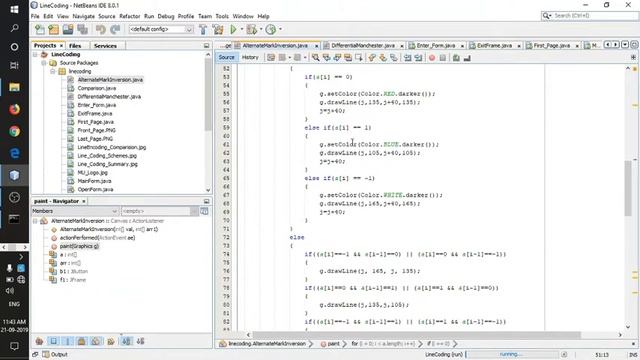Click the Toggle Highlight Search icon
The width and height of the screenshot is (640, 360).
348,58
